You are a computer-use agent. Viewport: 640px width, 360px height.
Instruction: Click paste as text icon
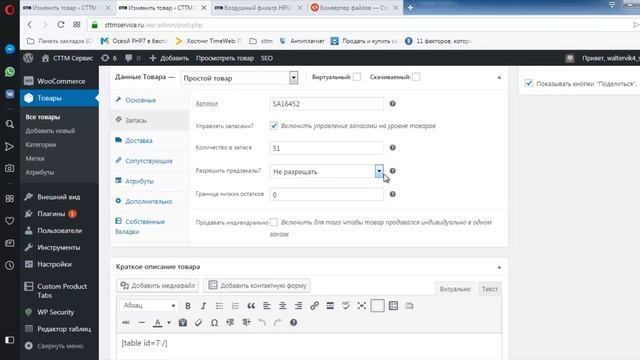tap(182, 322)
